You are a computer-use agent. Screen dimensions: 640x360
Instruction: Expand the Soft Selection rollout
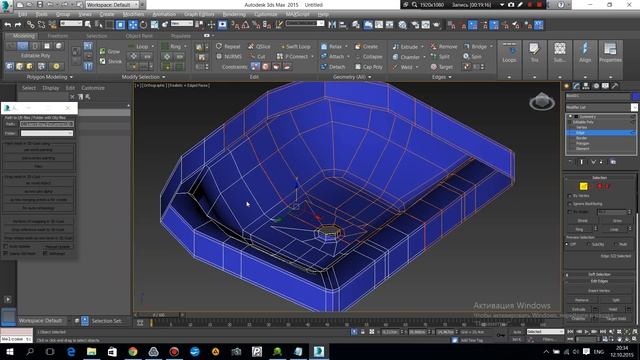point(599,274)
